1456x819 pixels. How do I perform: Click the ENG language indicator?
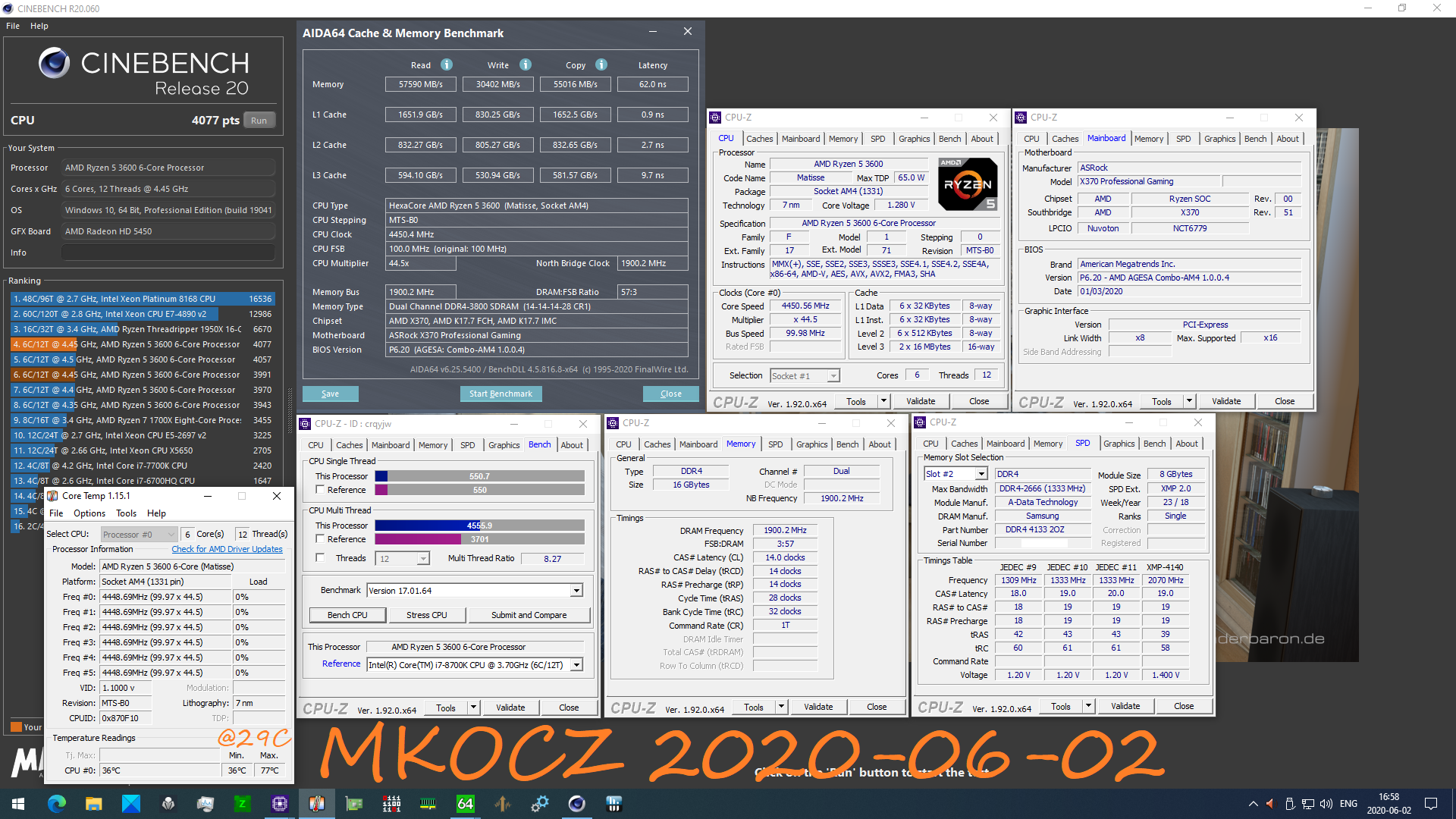pos(1348,804)
